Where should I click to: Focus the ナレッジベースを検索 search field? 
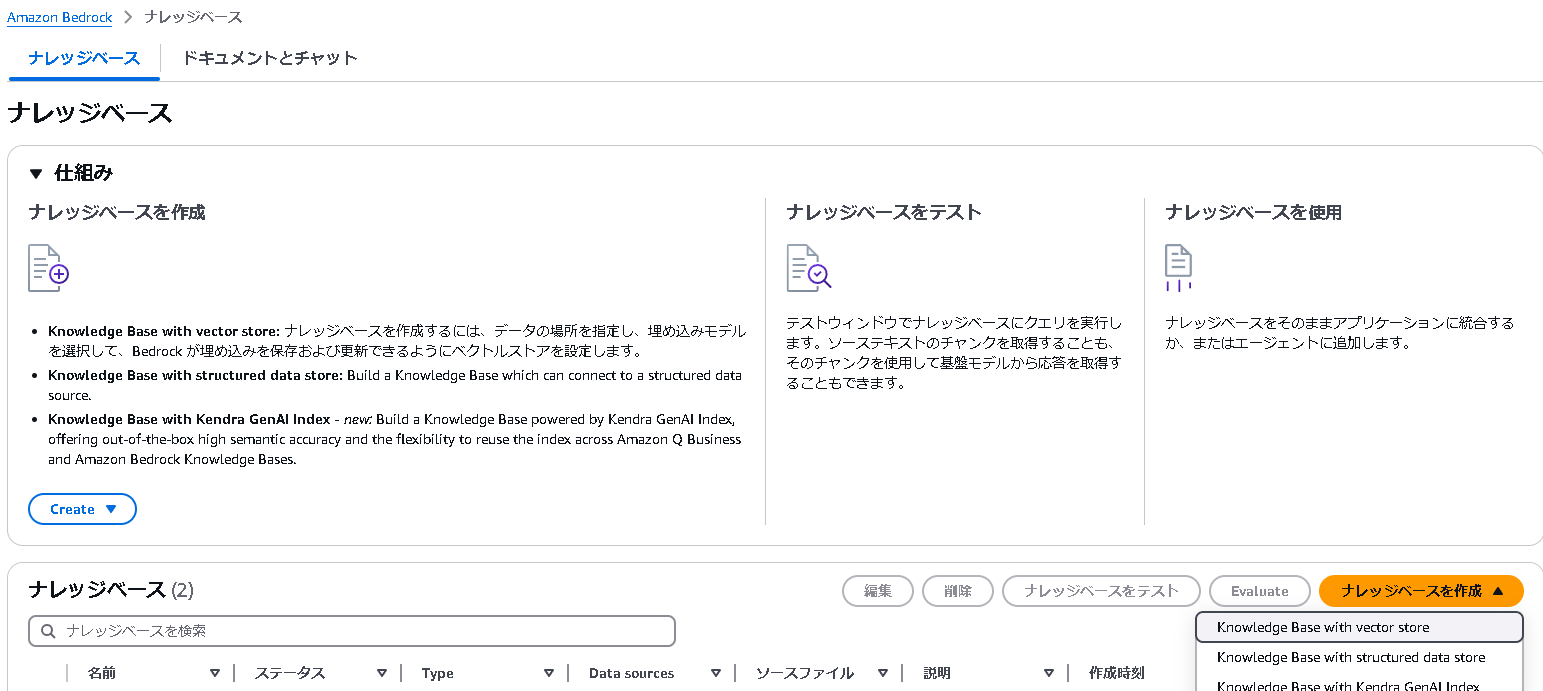tap(352, 631)
